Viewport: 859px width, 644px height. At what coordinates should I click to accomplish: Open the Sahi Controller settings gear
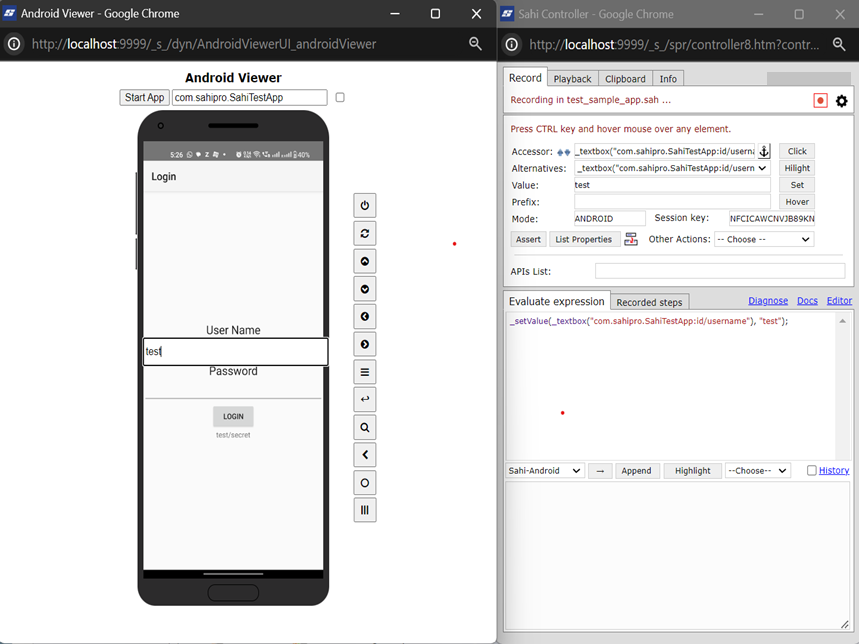click(842, 101)
